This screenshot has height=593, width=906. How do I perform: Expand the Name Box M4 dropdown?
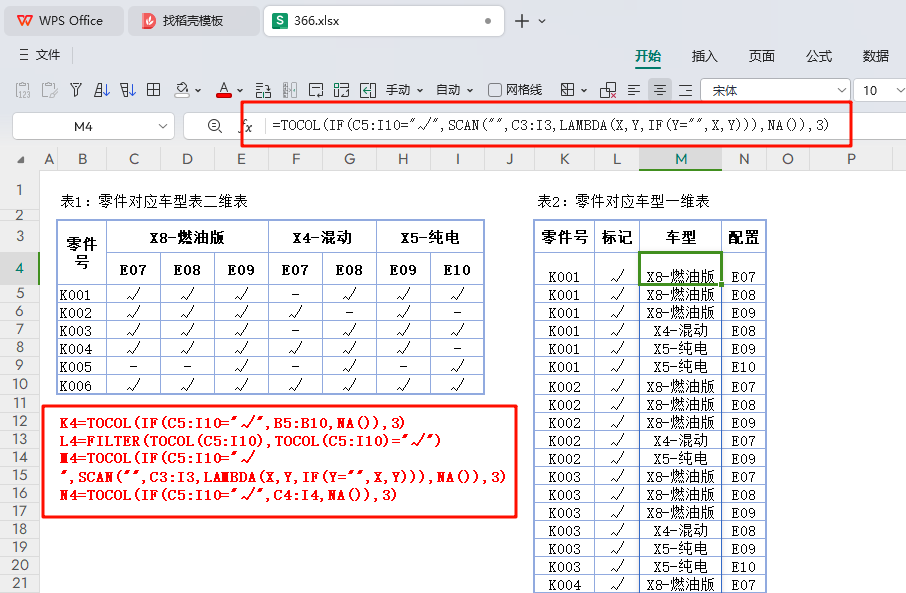163,126
